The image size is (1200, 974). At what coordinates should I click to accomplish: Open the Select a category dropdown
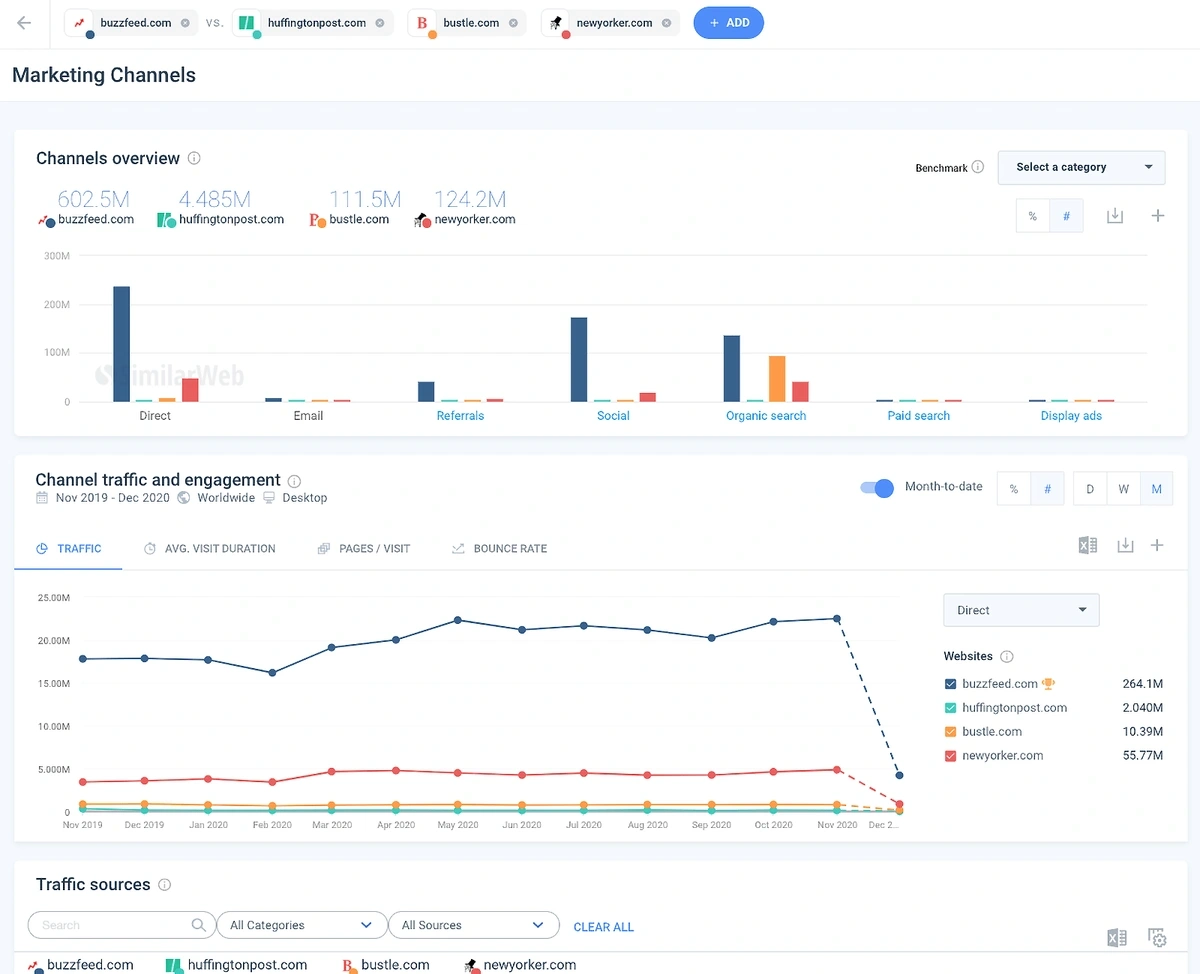coord(1081,167)
